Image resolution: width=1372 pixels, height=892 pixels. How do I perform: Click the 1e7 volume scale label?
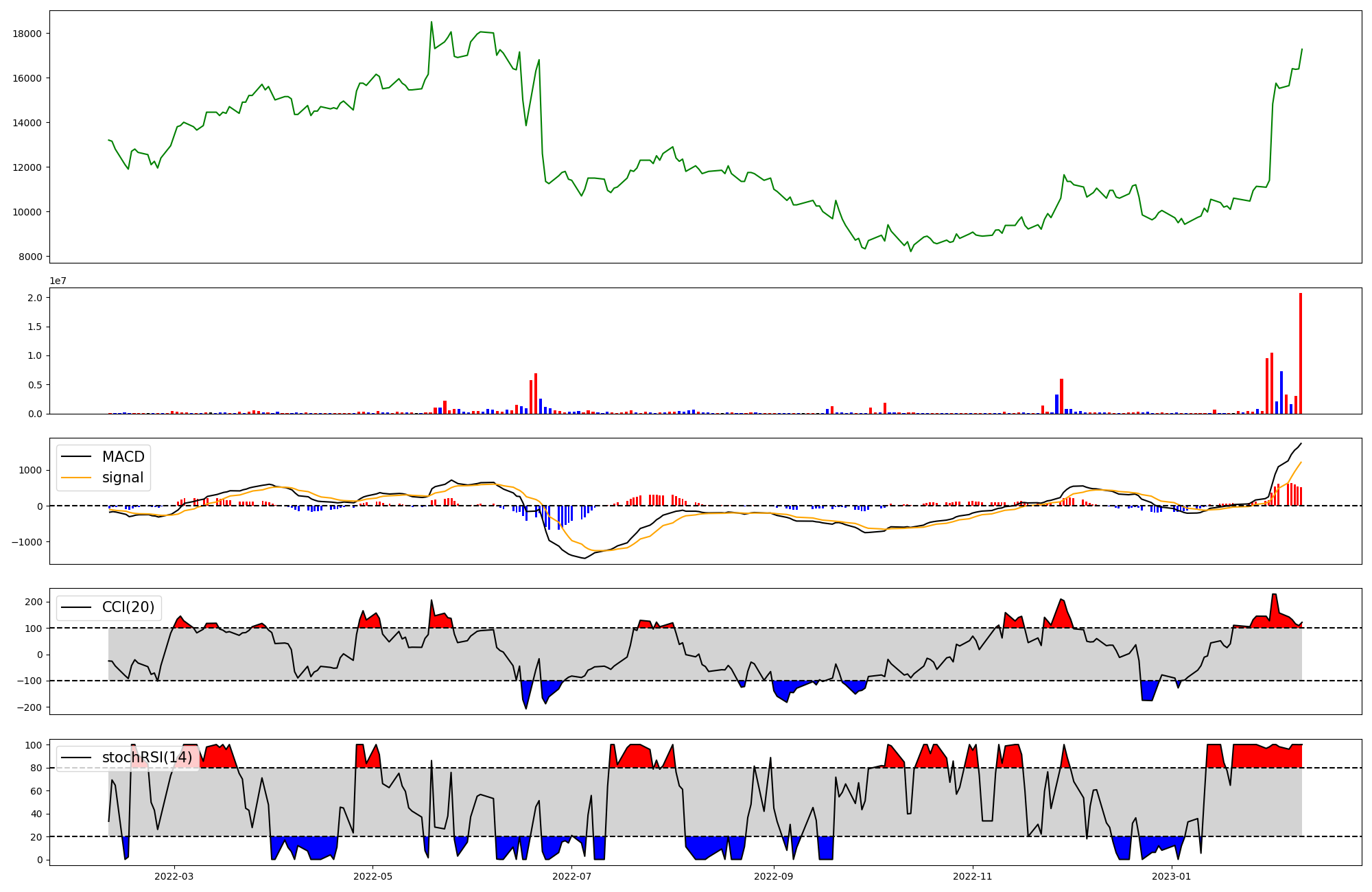tap(58, 281)
